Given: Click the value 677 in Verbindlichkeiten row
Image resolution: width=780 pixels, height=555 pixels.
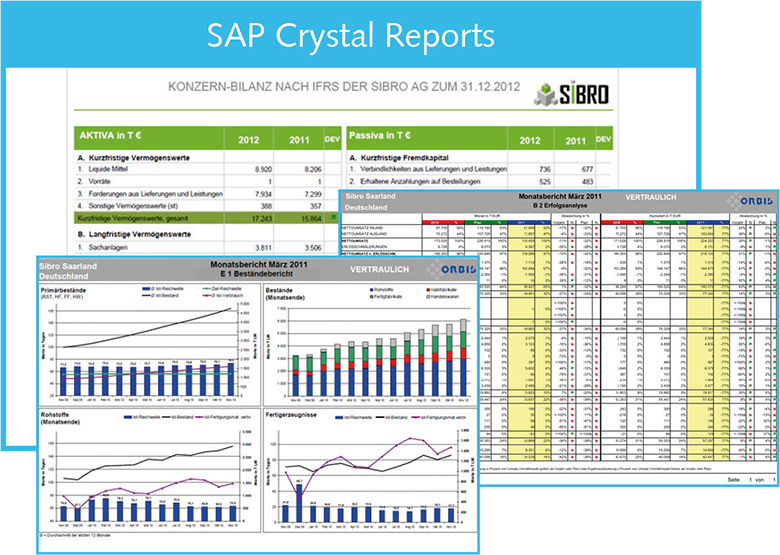Looking at the screenshot, I should click(587, 170).
